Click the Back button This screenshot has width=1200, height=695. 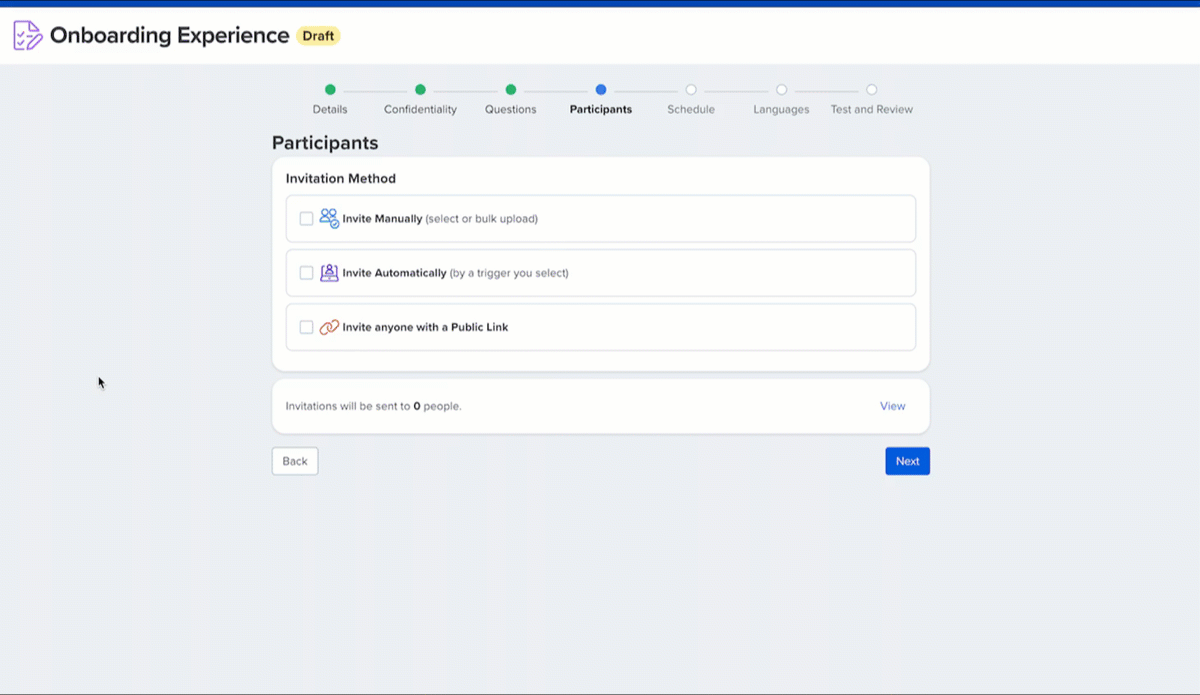(295, 461)
